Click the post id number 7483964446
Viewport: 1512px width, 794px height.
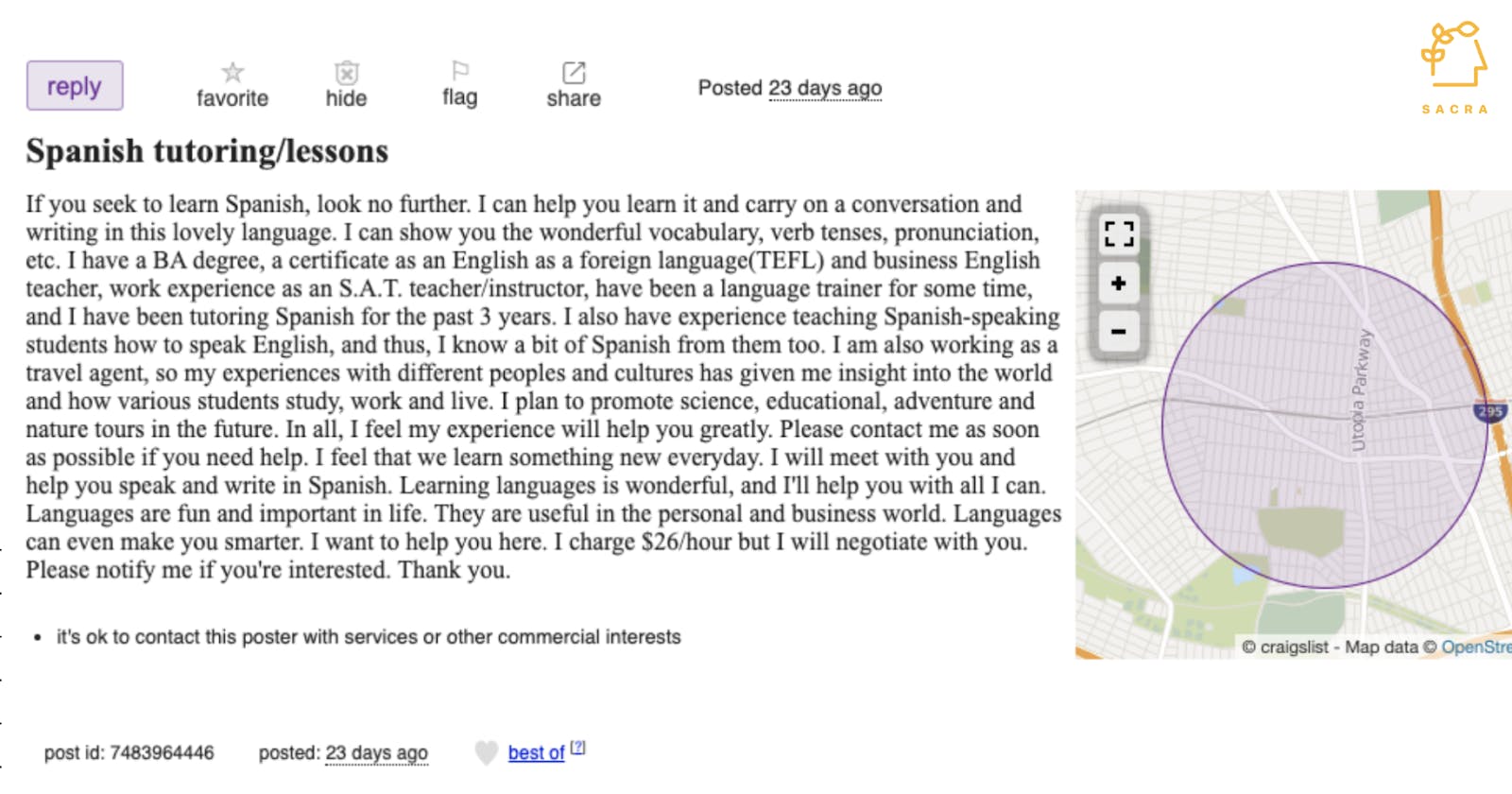(x=162, y=753)
